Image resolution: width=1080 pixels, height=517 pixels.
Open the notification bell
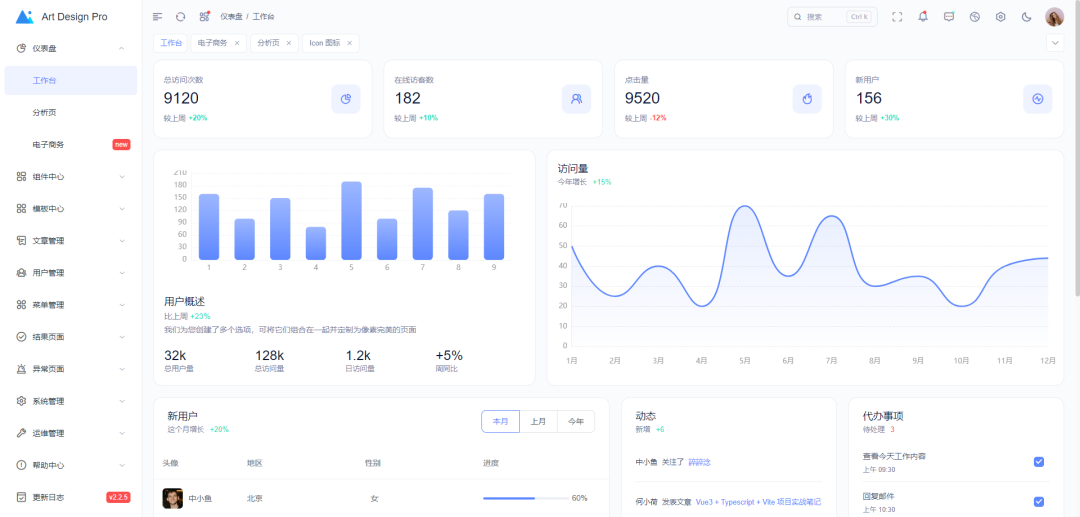point(923,17)
